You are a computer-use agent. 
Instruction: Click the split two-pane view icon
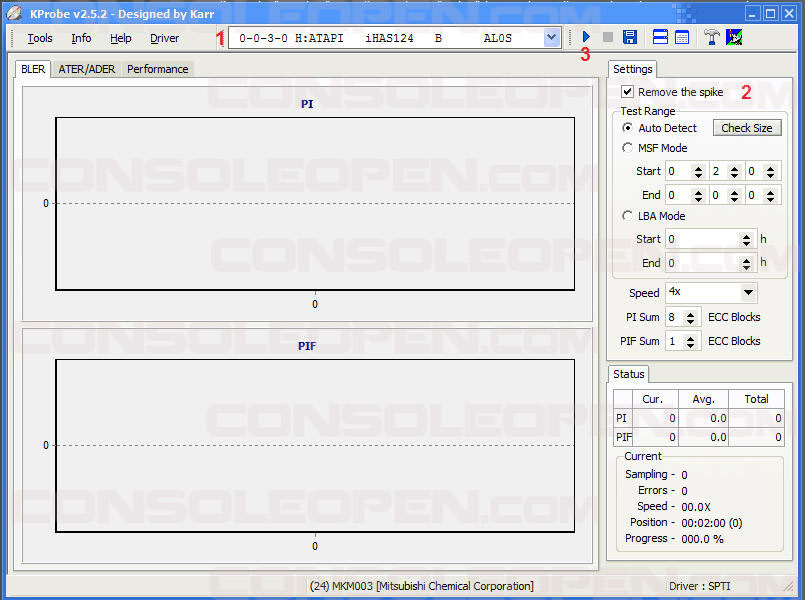click(660, 37)
